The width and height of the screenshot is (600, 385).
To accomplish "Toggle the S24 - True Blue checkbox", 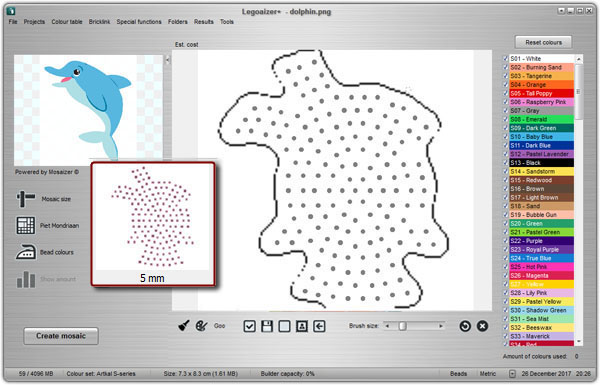I will (x=505, y=258).
